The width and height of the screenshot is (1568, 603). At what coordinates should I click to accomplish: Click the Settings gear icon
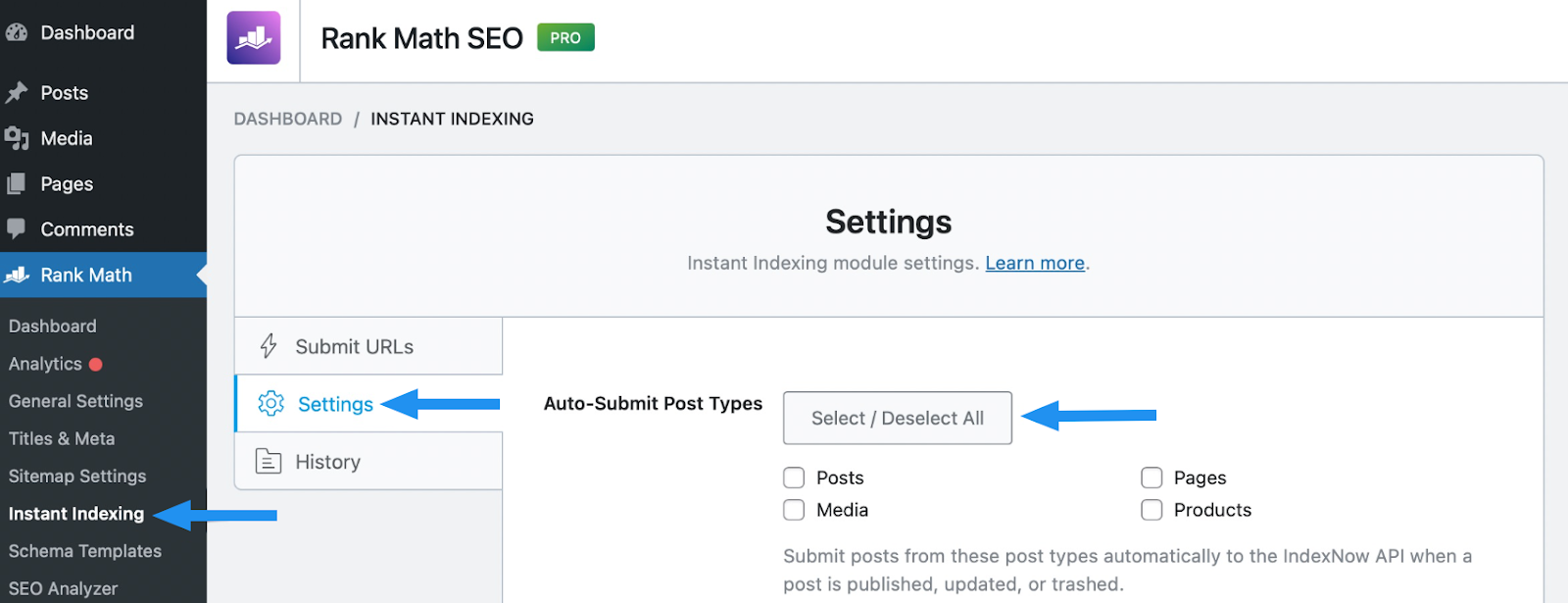point(271,403)
